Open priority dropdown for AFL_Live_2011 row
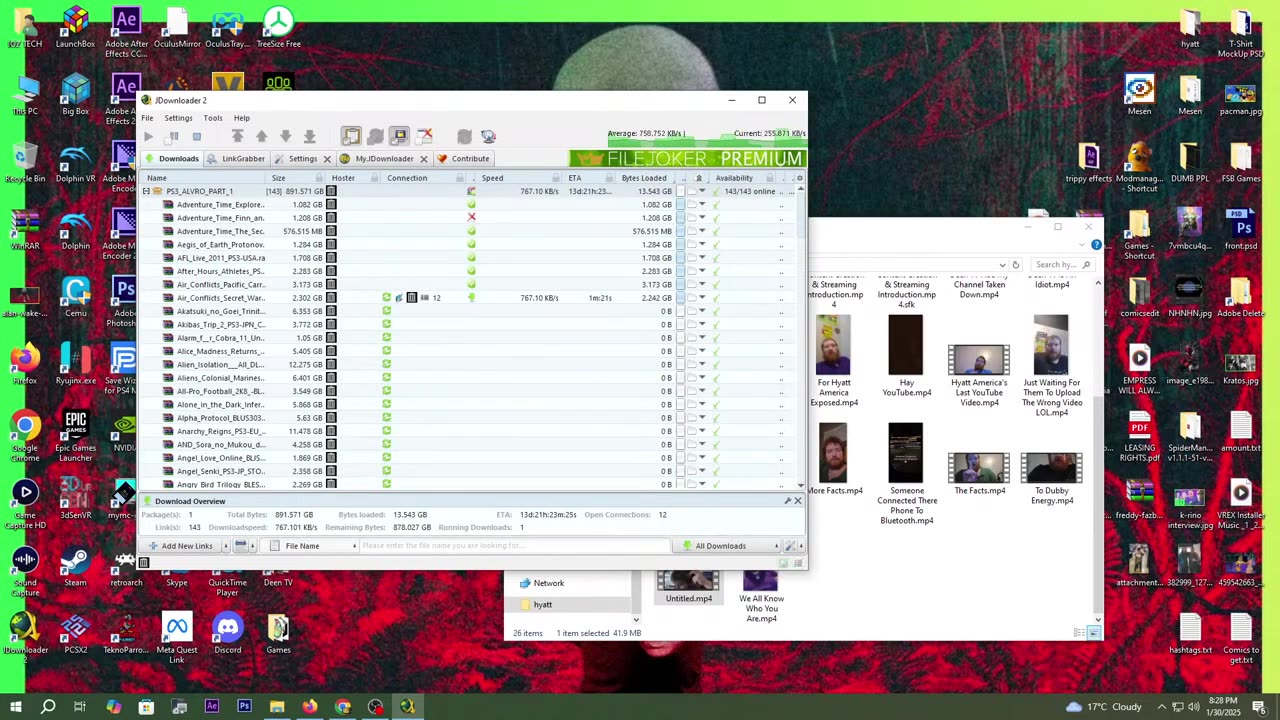This screenshot has height=720, width=1280. click(x=701, y=258)
